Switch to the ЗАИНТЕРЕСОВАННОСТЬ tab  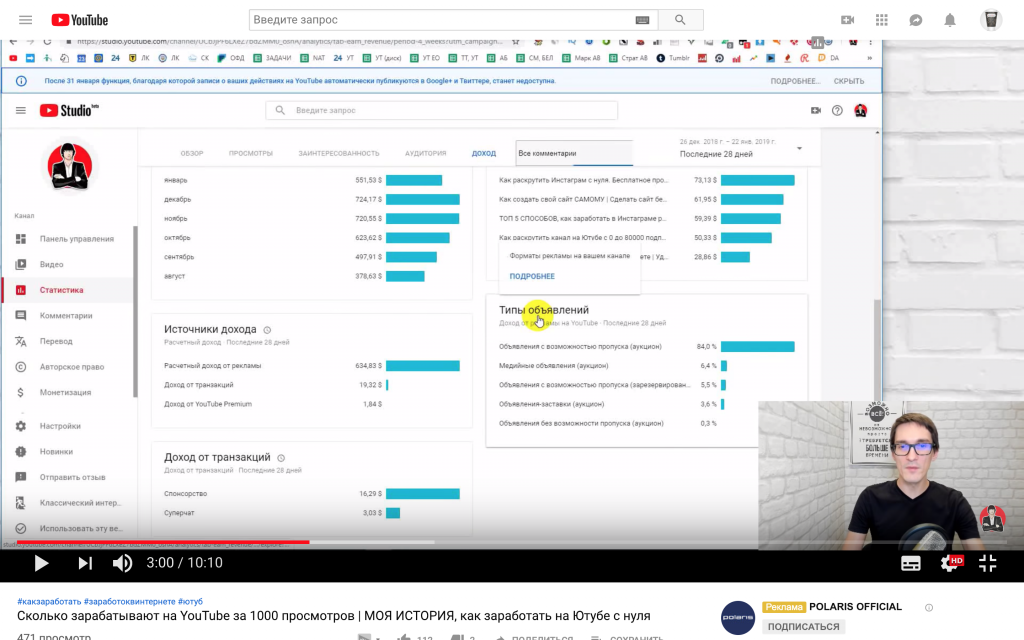pos(339,153)
